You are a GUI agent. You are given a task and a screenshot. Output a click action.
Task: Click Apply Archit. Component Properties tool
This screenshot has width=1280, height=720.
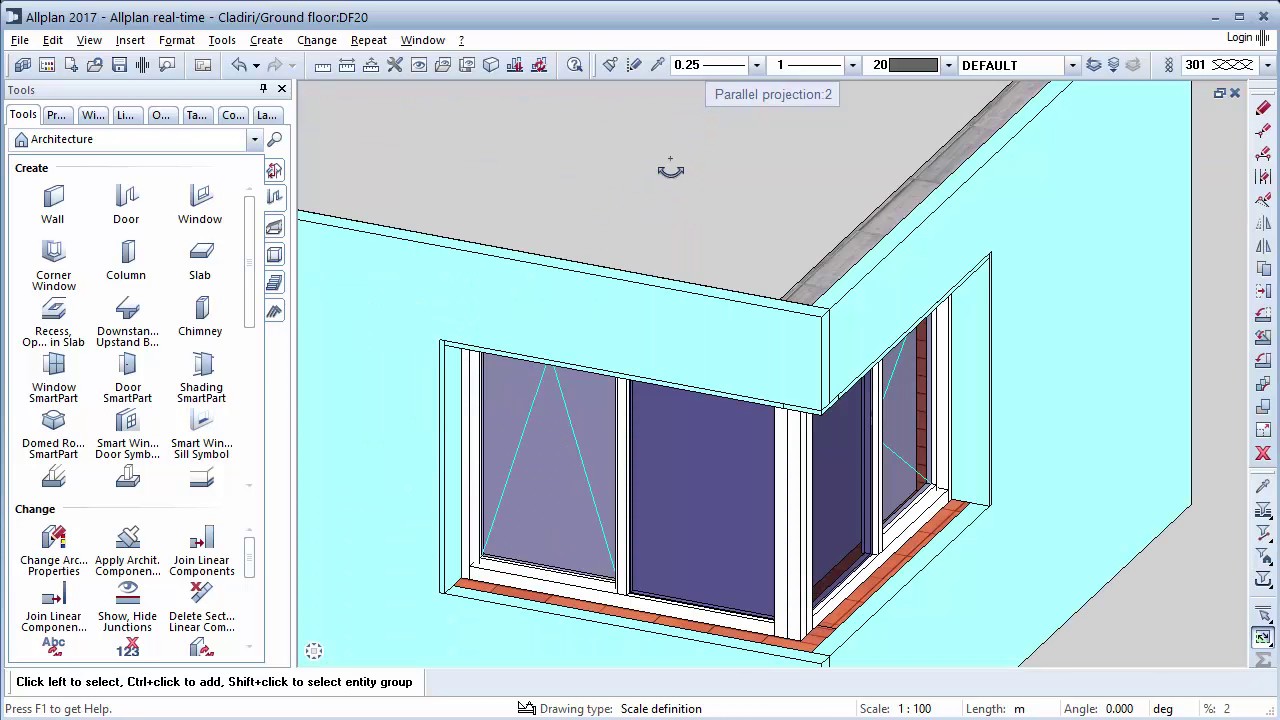[127, 551]
